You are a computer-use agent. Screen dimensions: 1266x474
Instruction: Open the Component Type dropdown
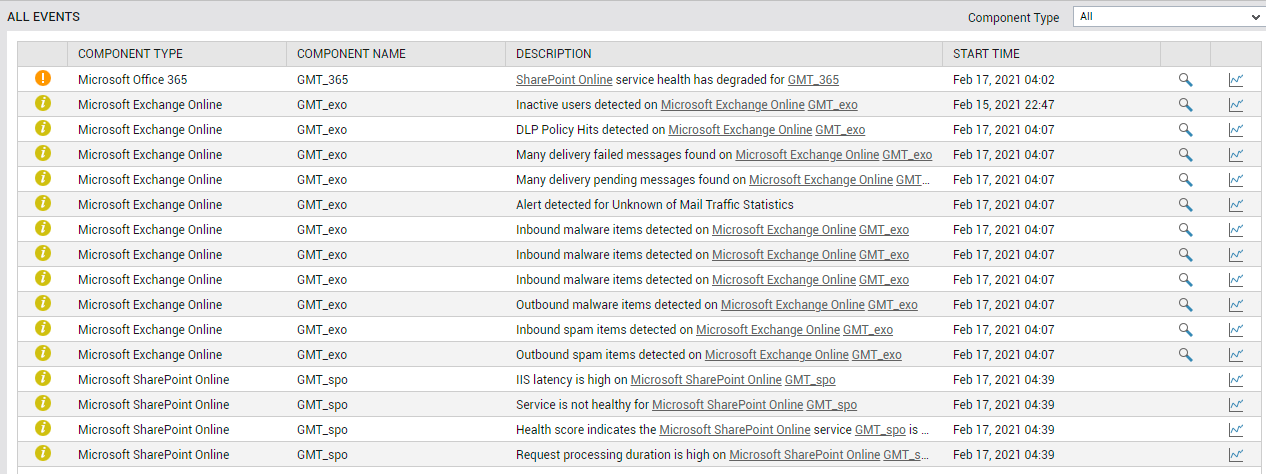(1168, 17)
